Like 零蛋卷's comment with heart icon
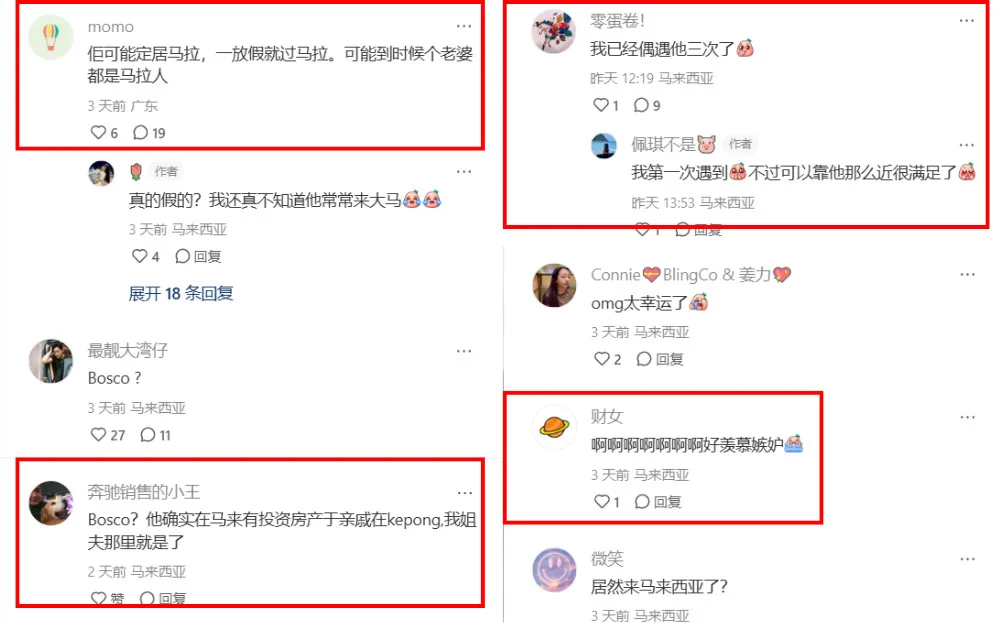The image size is (1000, 623). pos(601,105)
